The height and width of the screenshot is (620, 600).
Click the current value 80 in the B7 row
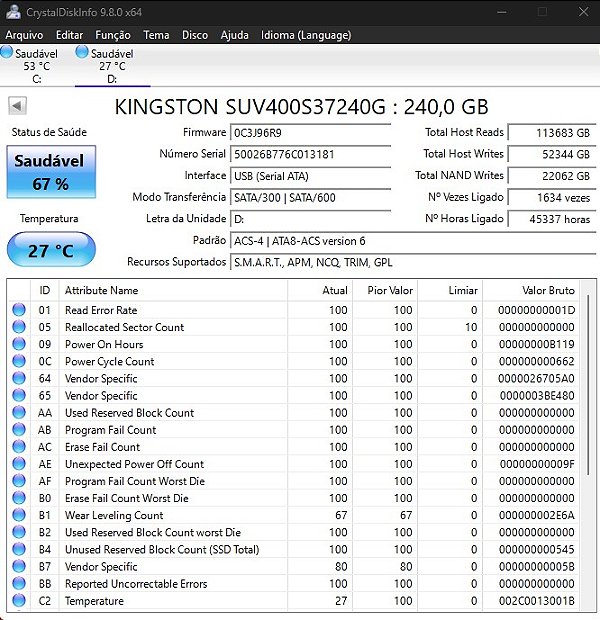click(341, 566)
